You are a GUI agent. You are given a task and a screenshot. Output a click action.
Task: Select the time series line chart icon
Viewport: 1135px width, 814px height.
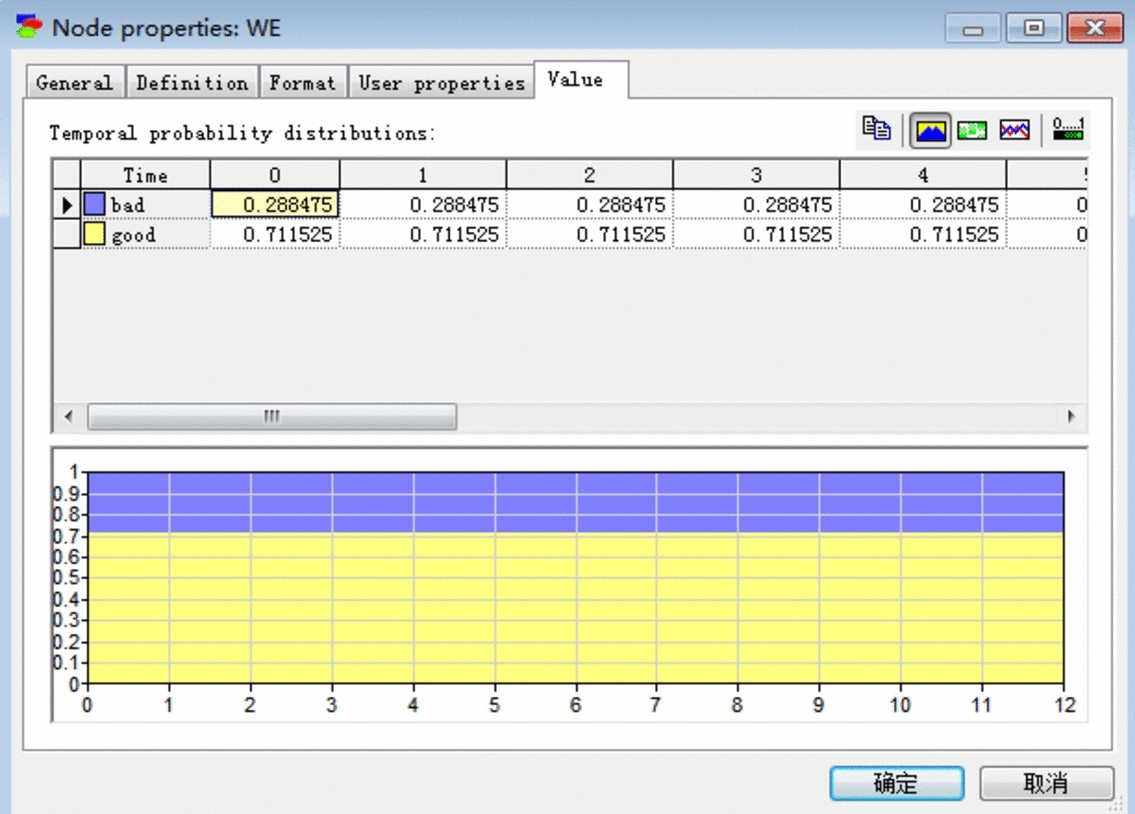tap(1014, 130)
